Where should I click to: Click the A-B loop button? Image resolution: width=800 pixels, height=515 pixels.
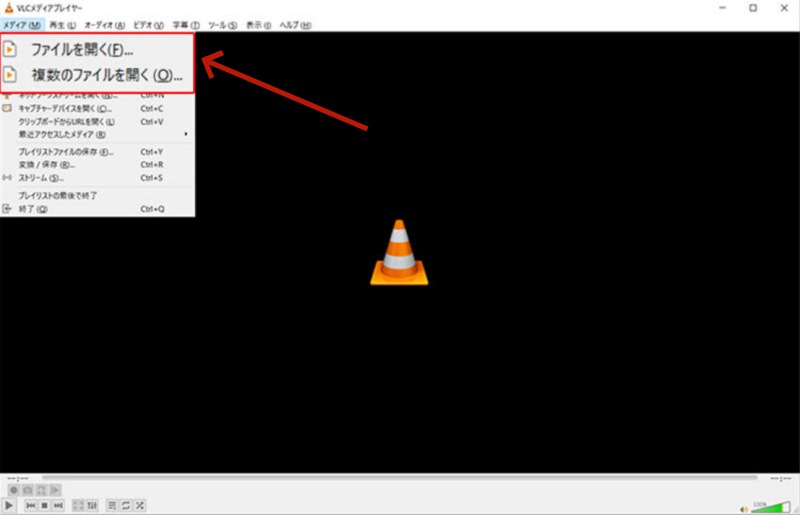pos(41,490)
